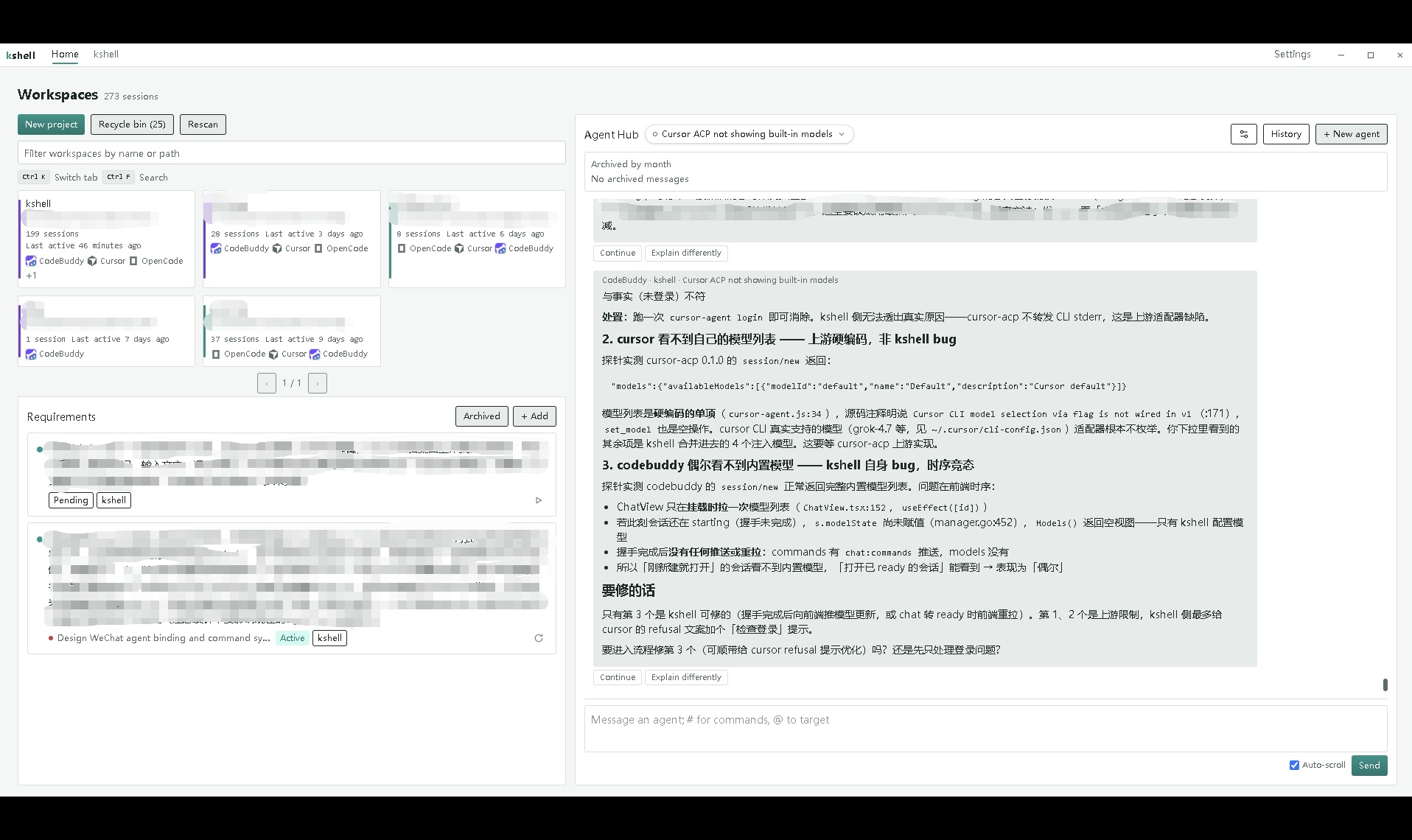Open the Settings menu
Image resolution: width=1412 pixels, height=840 pixels.
(x=1292, y=55)
